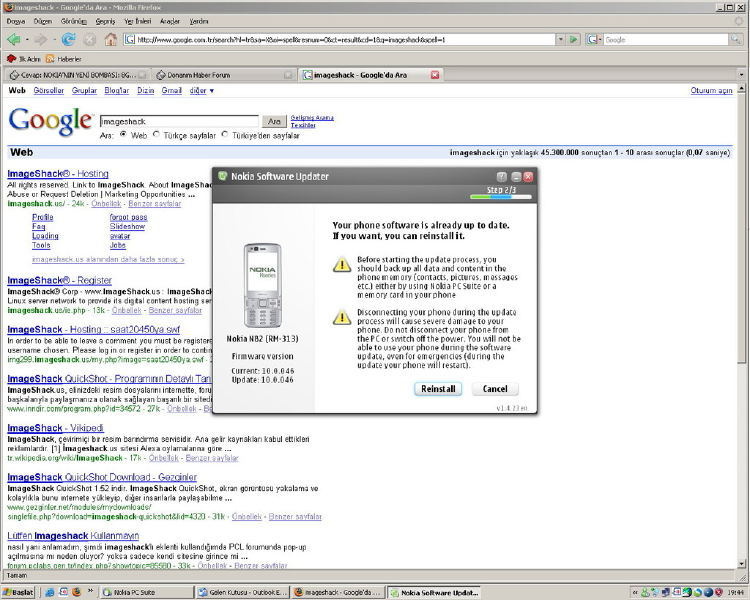The height and width of the screenshot is (600, 750).
Task: Click the Reinstall button
Action: [438, 389]
